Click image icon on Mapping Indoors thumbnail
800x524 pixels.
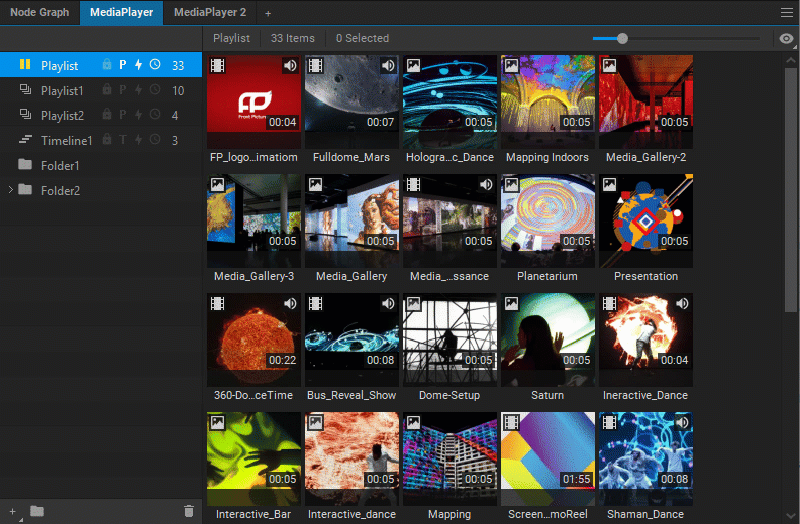click(x=511, y=65)
